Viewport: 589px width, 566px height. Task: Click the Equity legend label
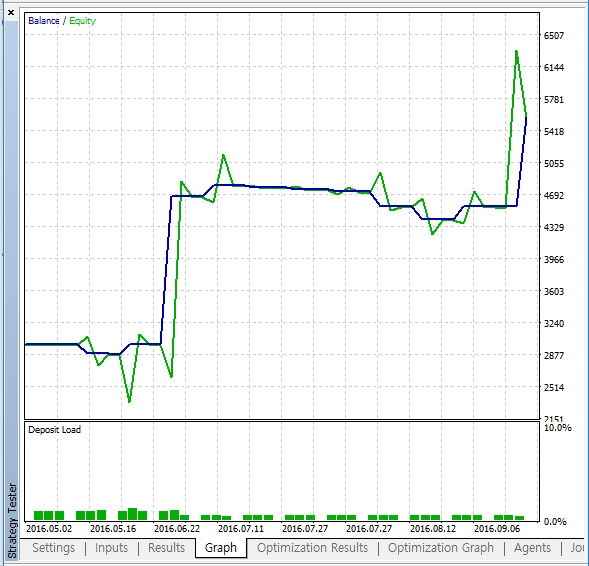82,21
